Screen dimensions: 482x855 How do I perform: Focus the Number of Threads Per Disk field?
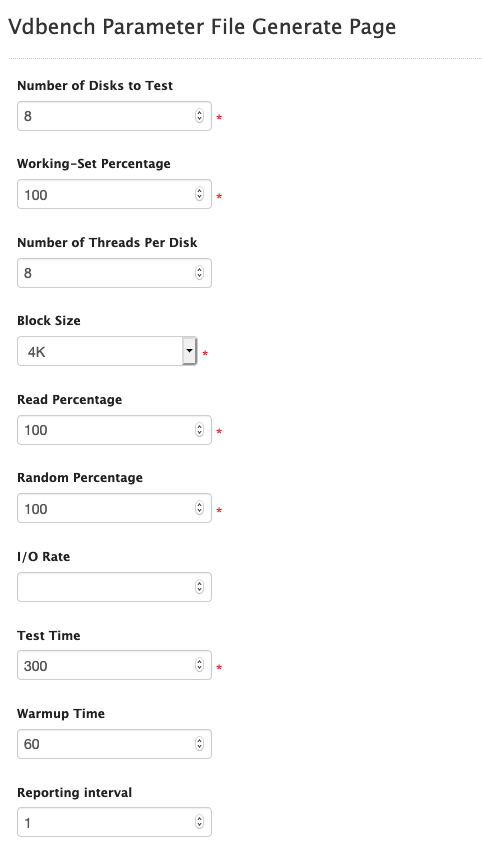115,273
